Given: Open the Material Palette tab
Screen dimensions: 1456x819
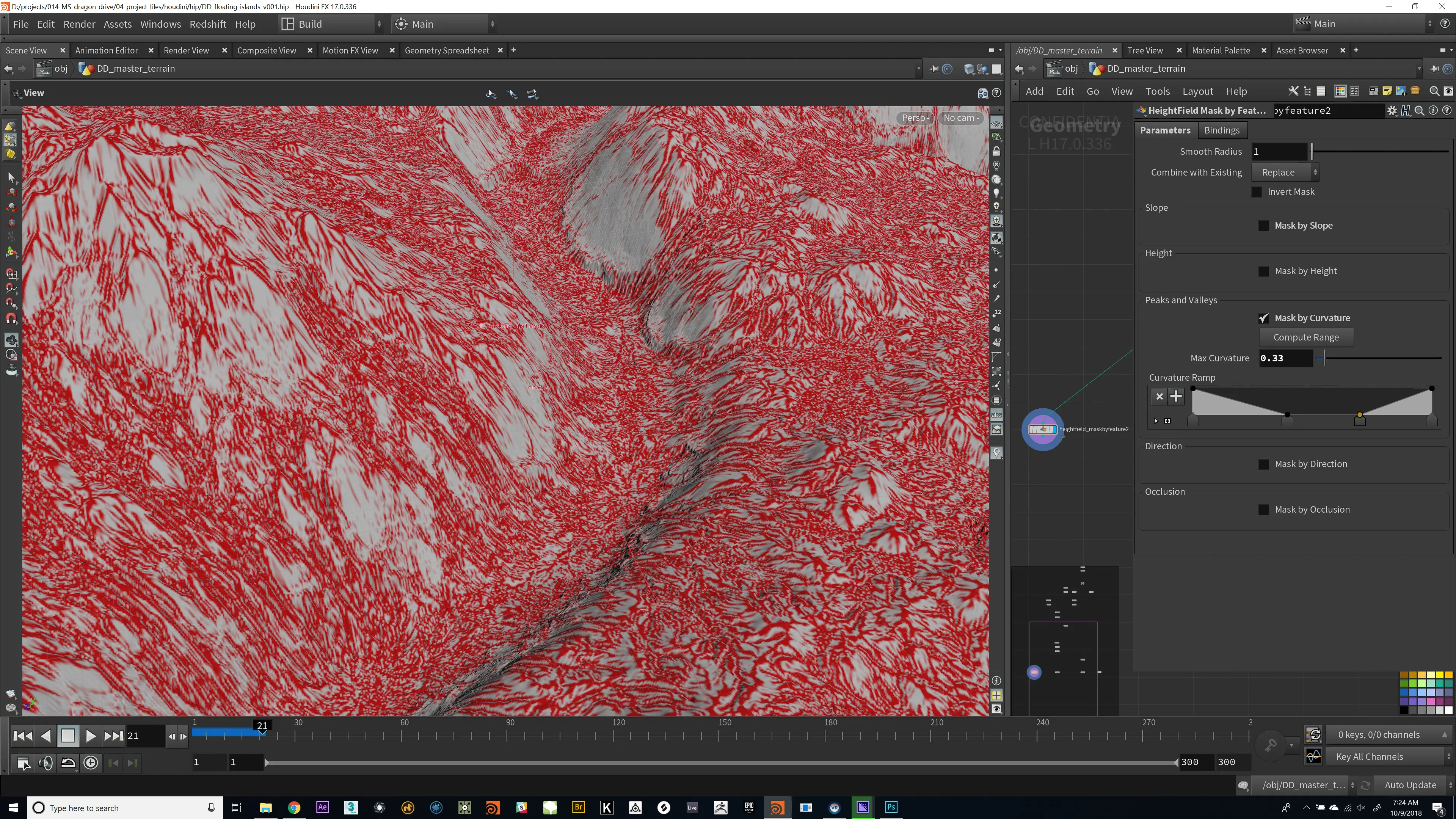Looking at the screenshot, I should coord(1221,50).
